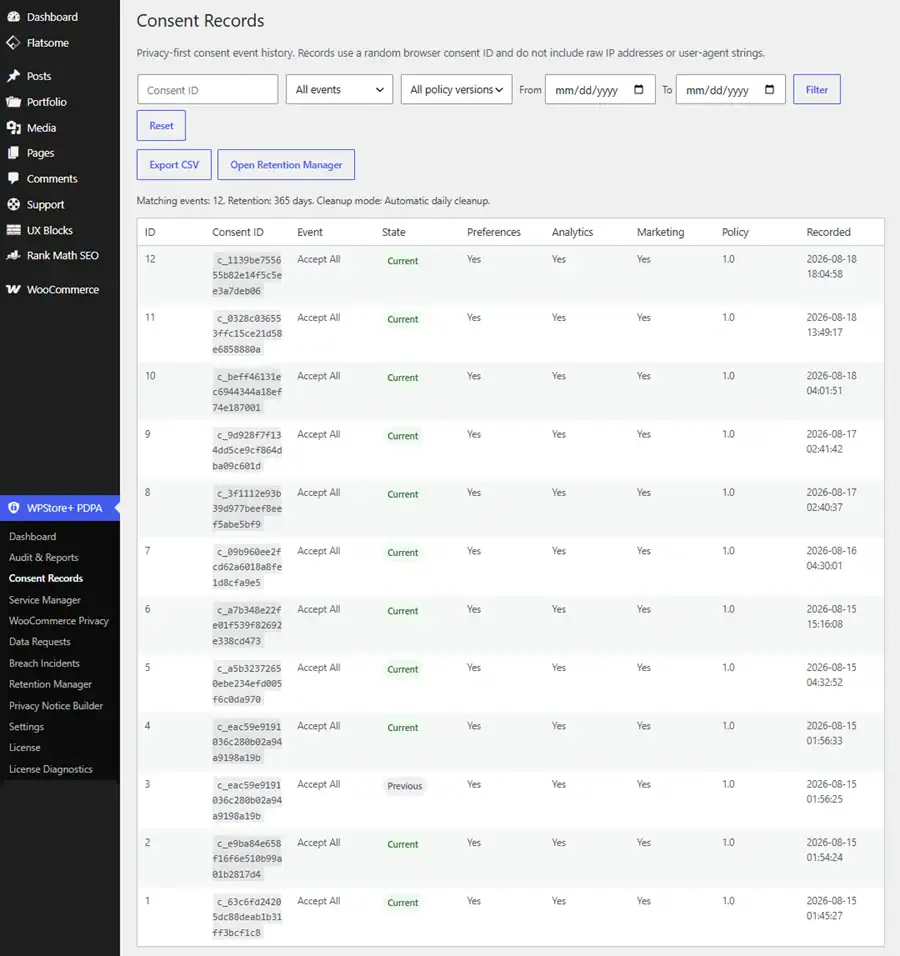Click recorded time 2026-08-15 01:45:27
Viewport: 900px width, 956px height.
831,908
